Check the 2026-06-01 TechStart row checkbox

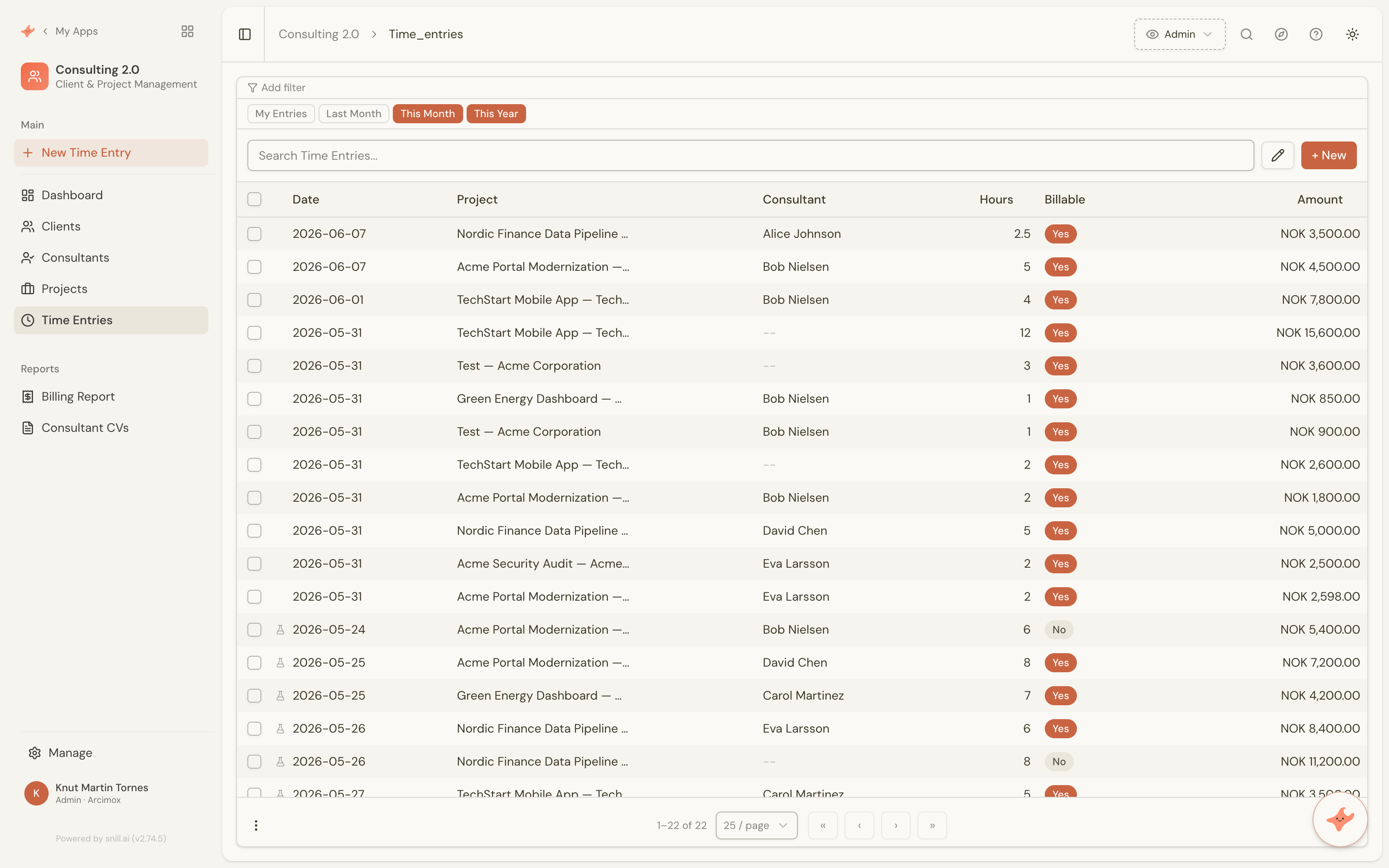click(x=254, y=299)
